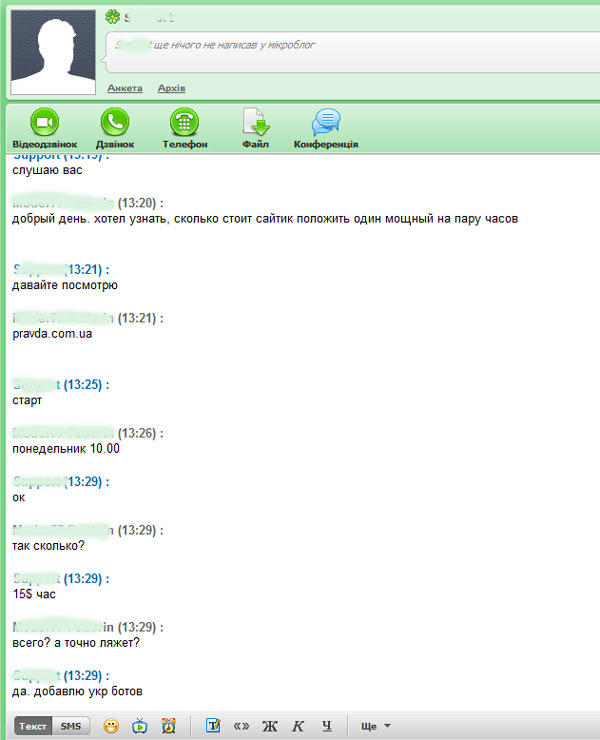The image size is (600, 740).
Task: Click the TV video message icon
Action: point(140,726)
